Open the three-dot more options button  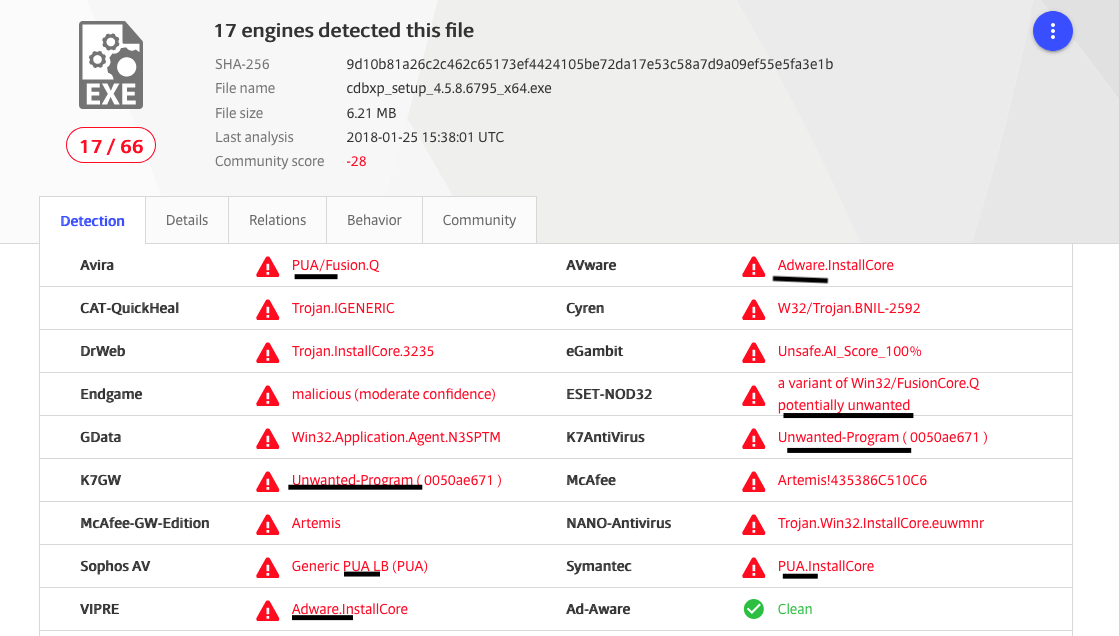(x=1052, y=31)
